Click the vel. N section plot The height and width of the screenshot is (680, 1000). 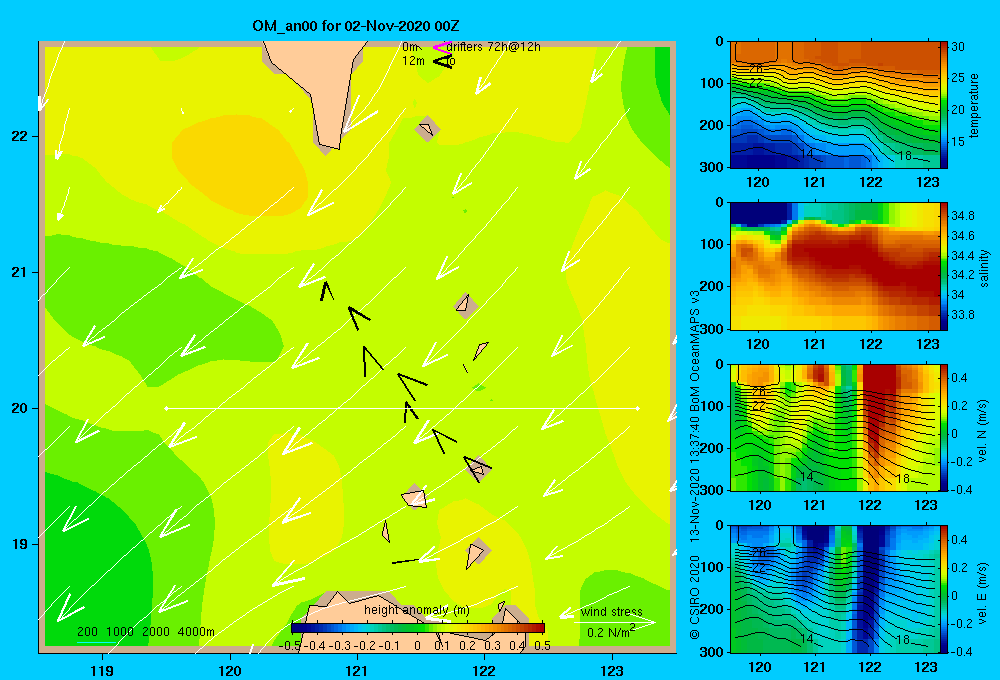[835, 427]
